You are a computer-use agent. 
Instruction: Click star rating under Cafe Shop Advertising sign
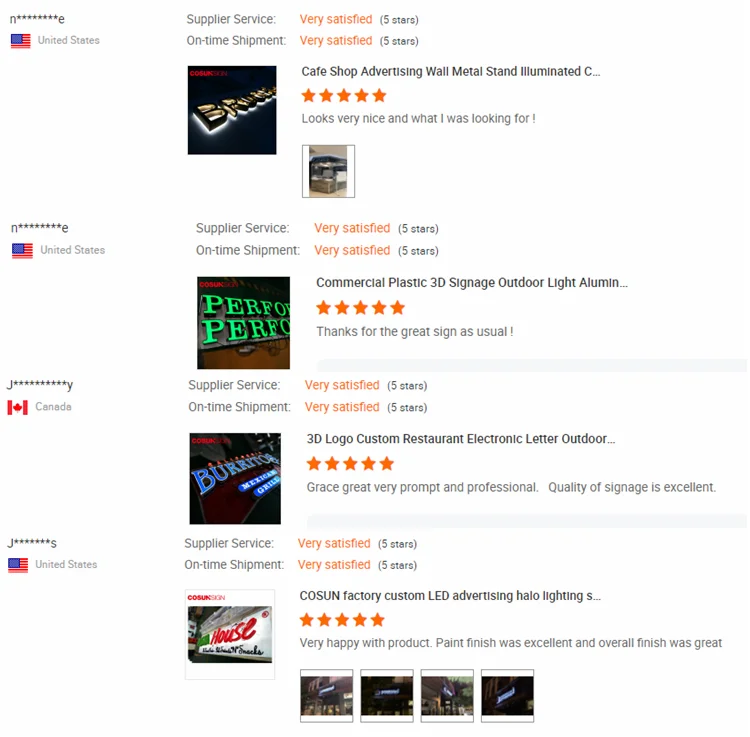coord(343,96)
